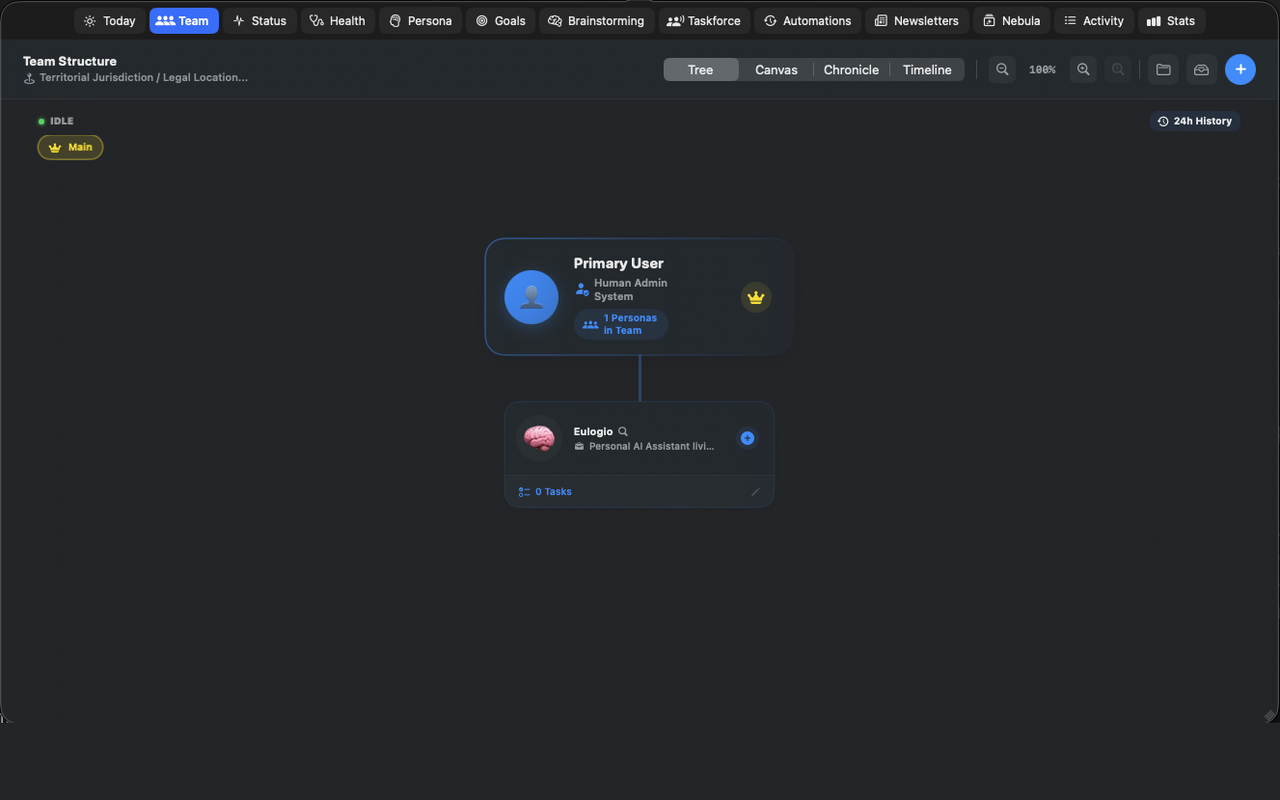Open Eulogio's '0 Tasks' link
The width and height of the screenshot is (1280, 800).
(x=545, y=492)
